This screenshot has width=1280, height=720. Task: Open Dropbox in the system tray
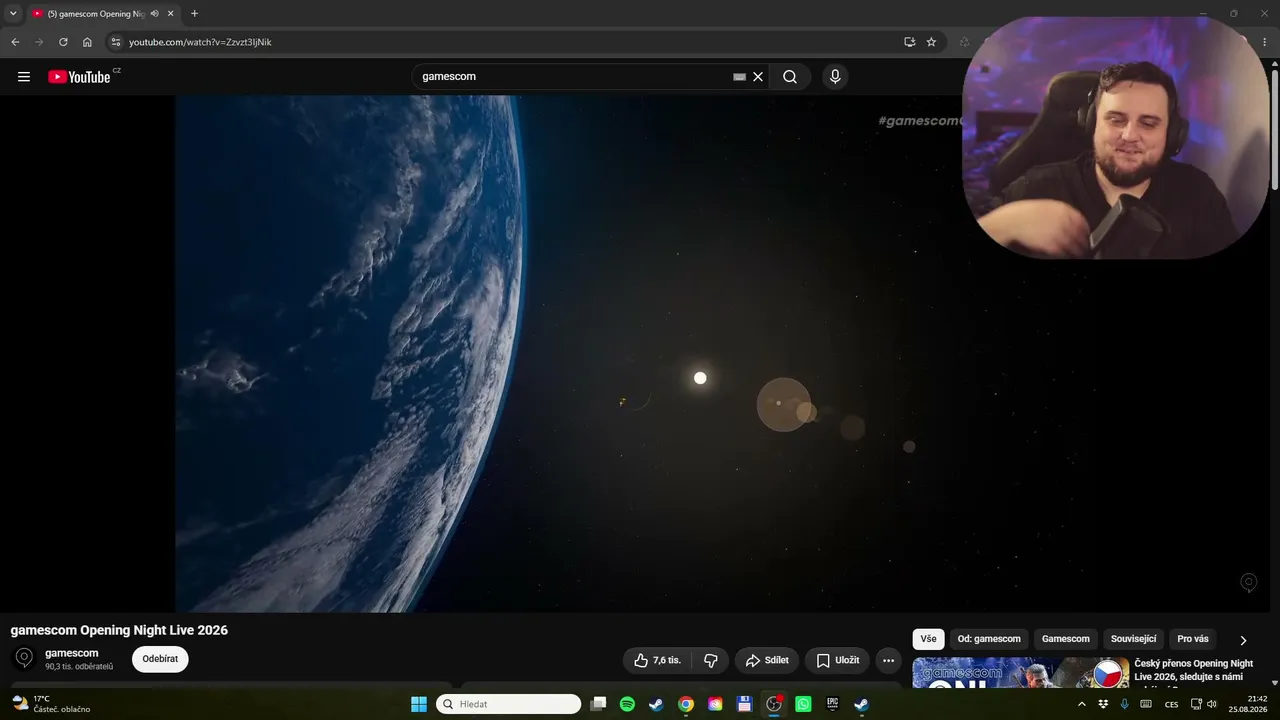[1103, 704]
